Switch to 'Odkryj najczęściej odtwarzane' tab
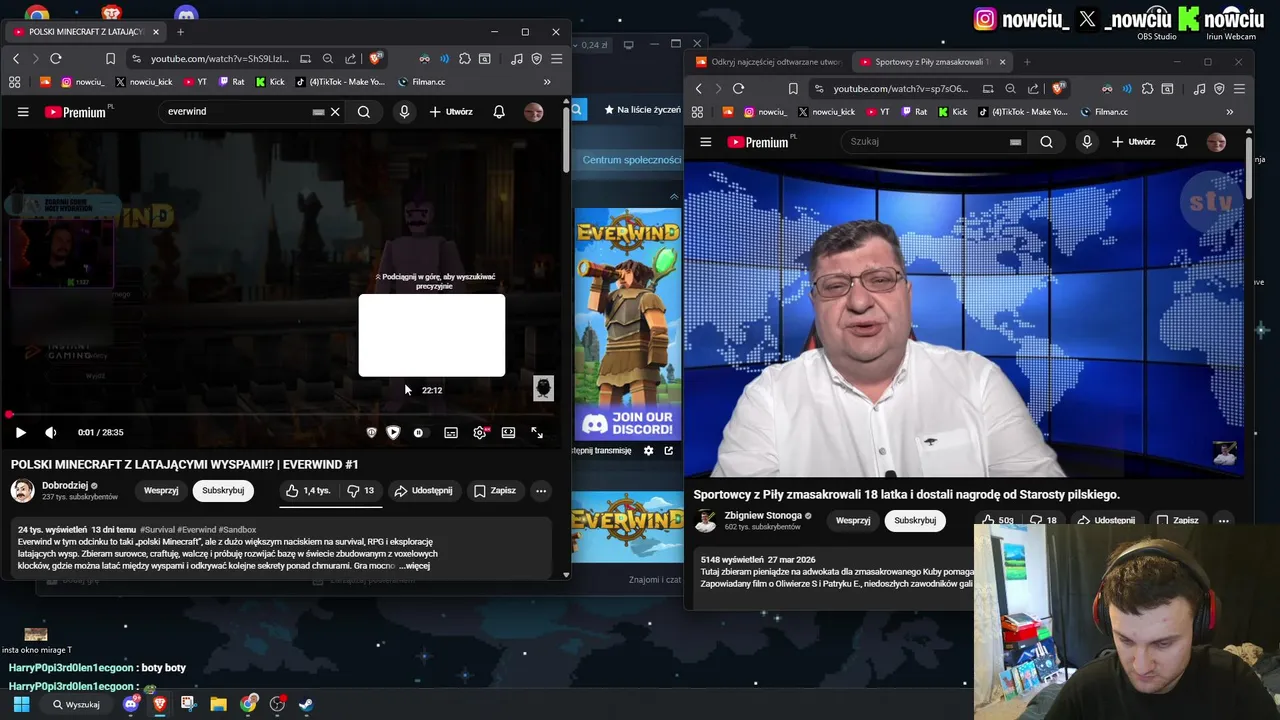The width and height of the screenshot is (1280, 720). pos(768,62)
